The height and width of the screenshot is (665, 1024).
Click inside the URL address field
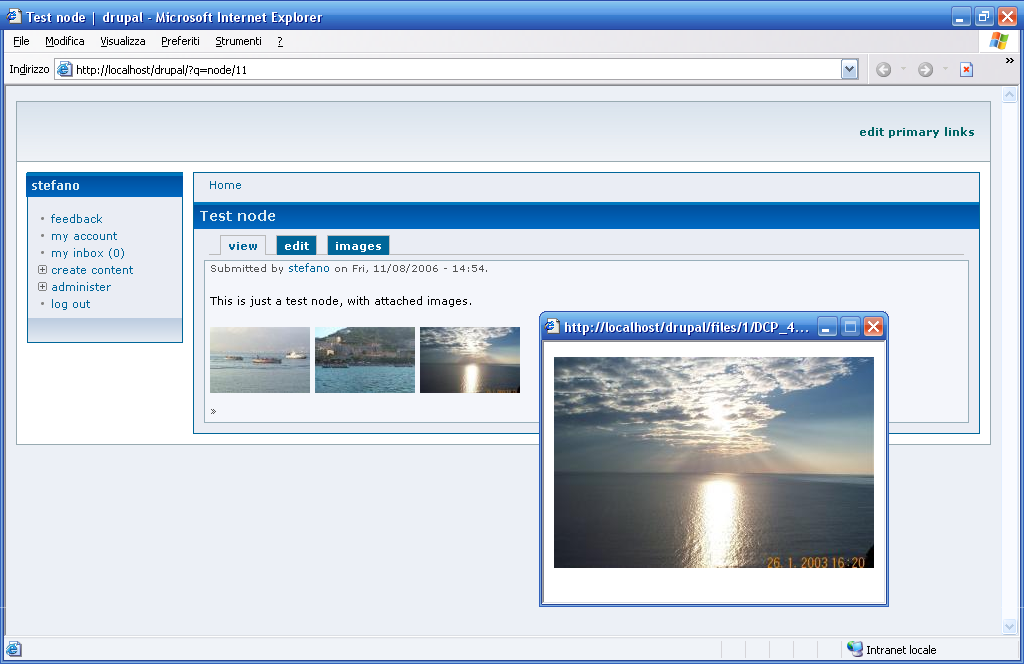point(450,70)
